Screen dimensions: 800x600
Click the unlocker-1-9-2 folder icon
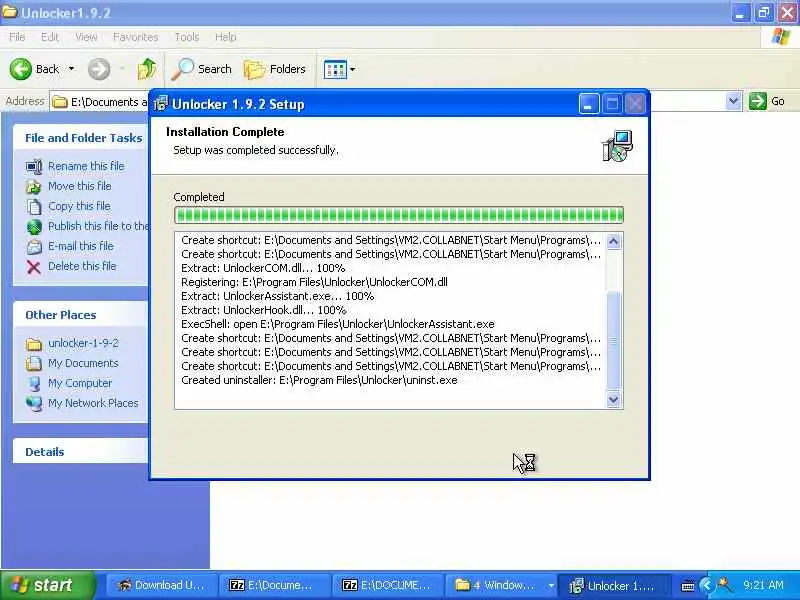point(34,344)
